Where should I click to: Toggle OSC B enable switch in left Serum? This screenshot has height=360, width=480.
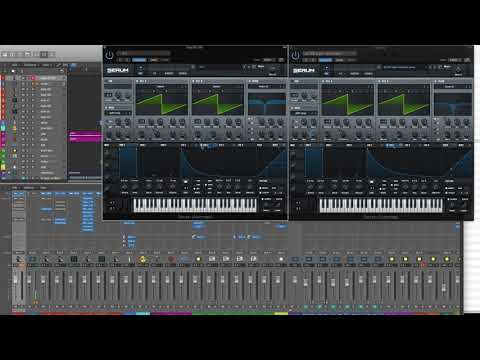194,81
